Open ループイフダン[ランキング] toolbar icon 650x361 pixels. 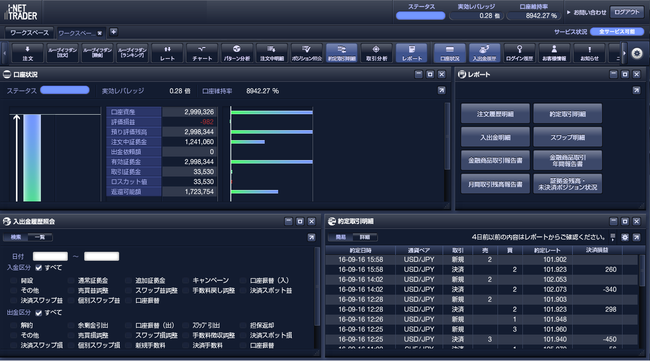click(132, 53)
